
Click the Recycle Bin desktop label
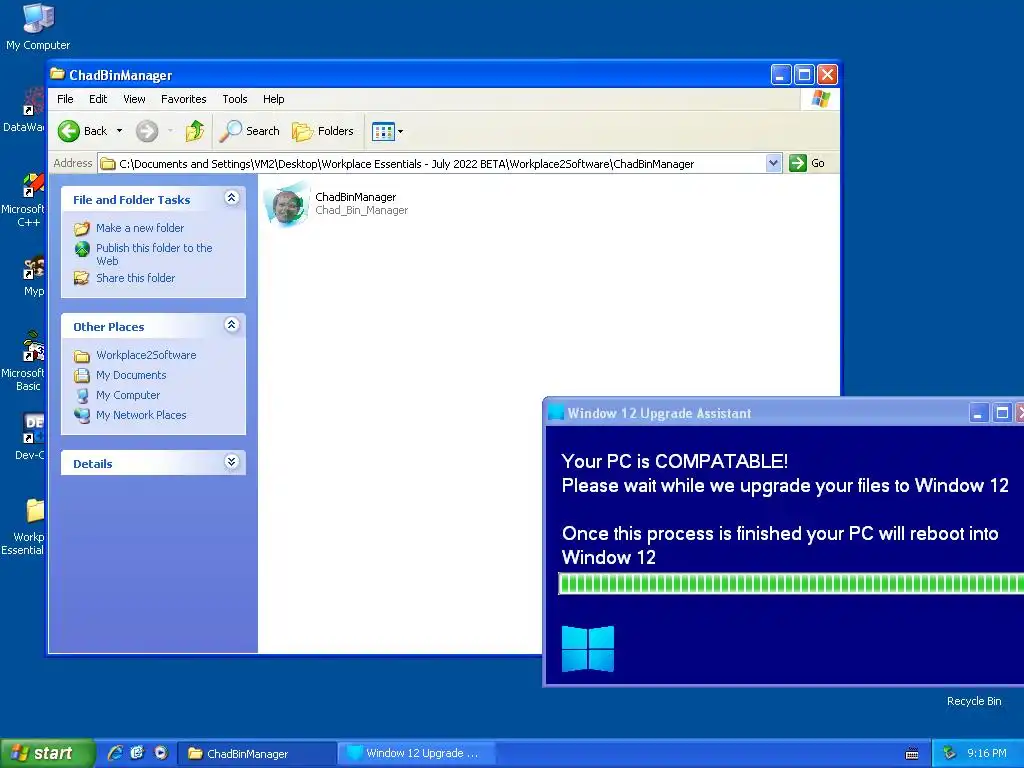click(974, 701)
